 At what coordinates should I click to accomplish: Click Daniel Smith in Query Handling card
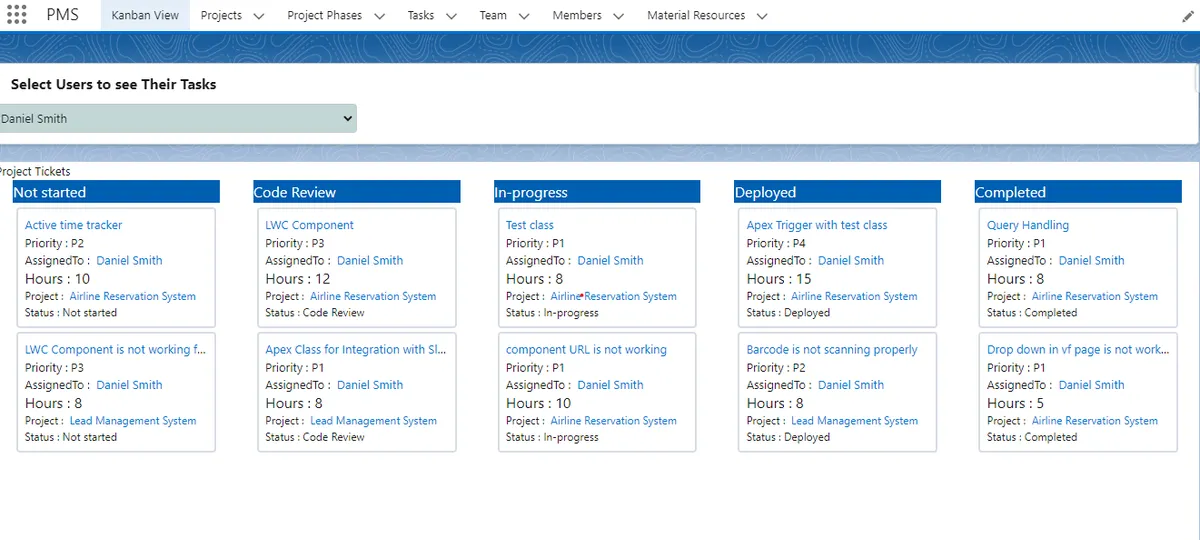[1091, 260]
